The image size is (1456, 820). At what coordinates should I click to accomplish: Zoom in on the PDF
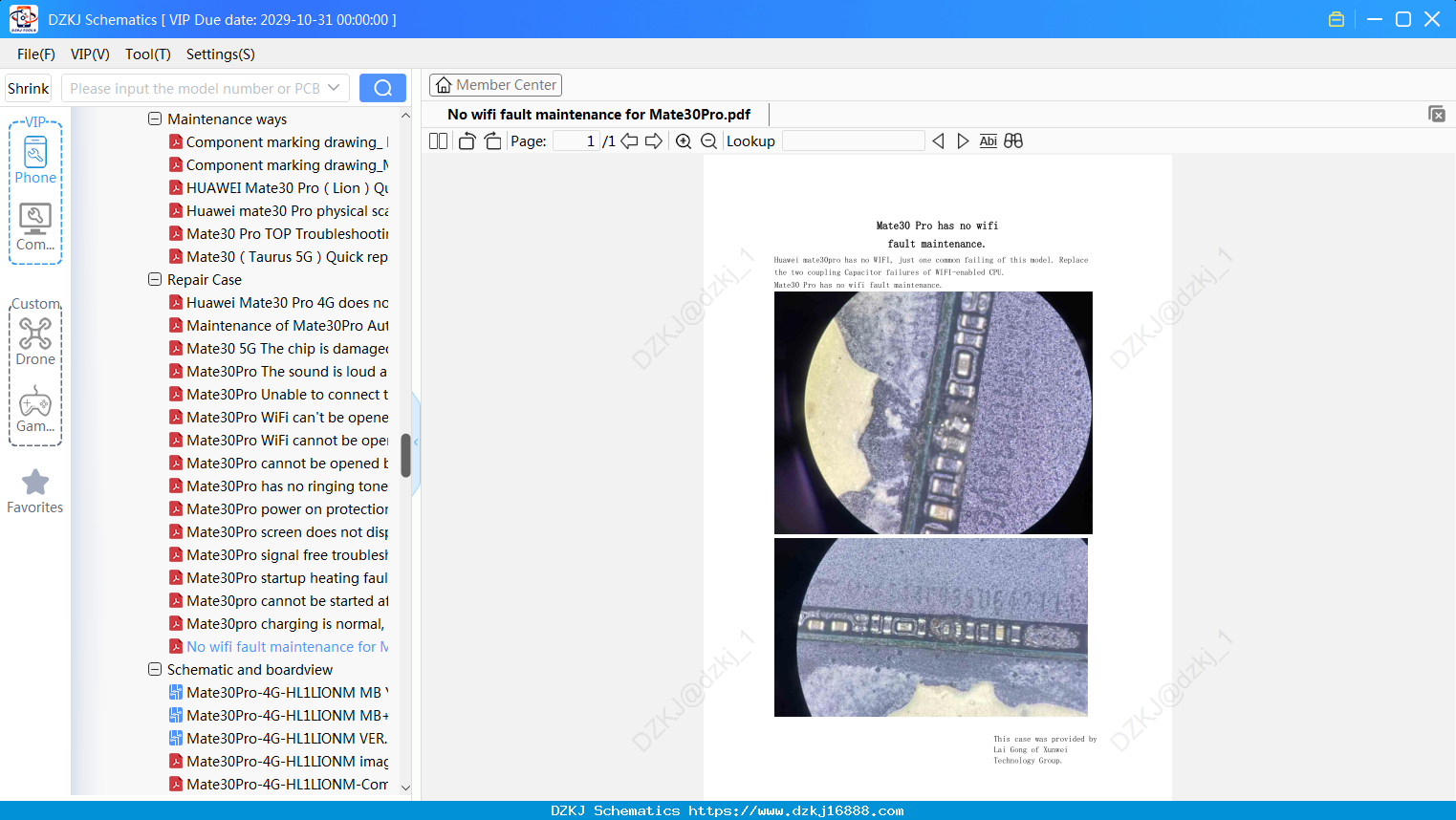click(684, 141)
